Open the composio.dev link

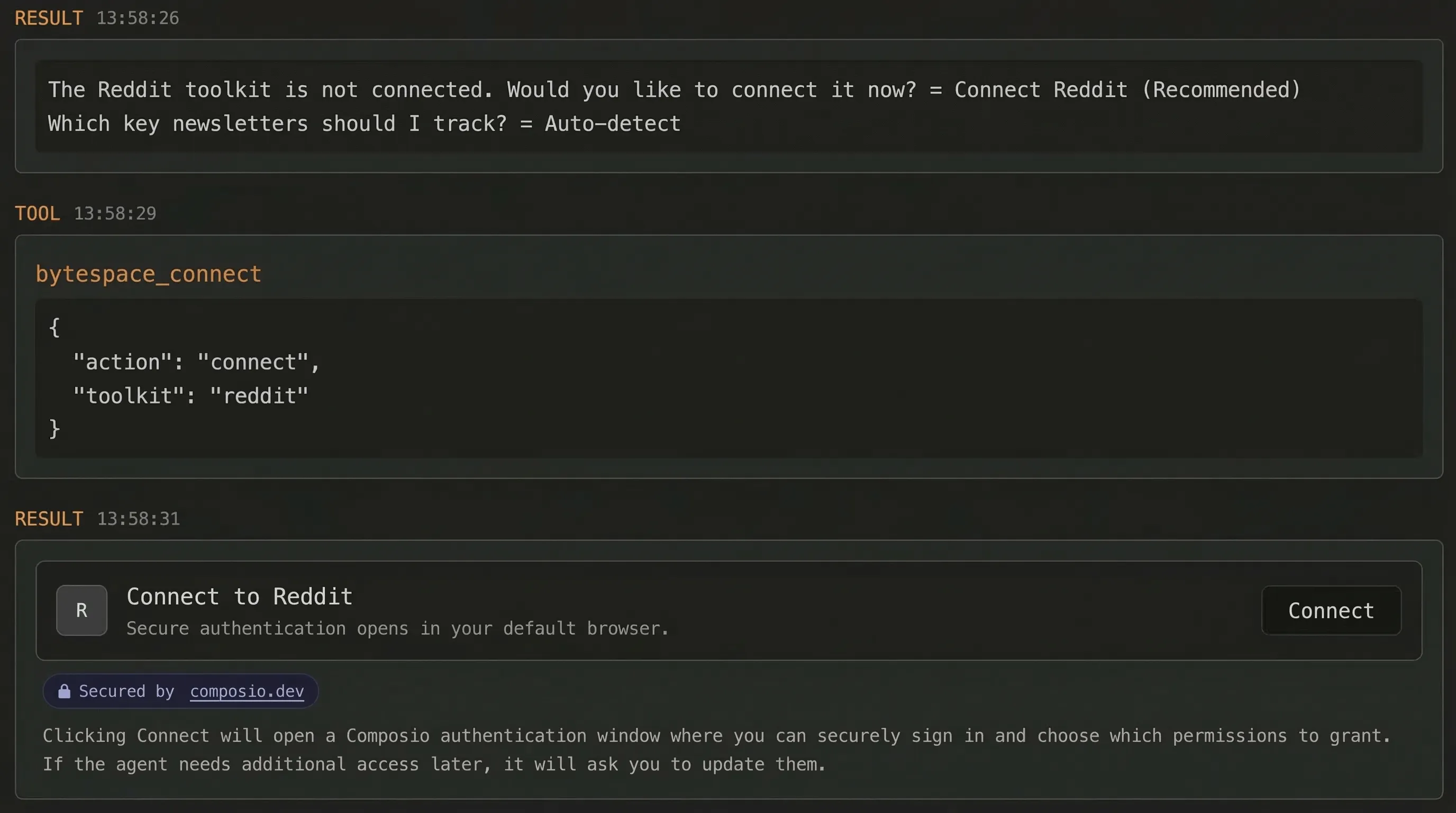247,691
